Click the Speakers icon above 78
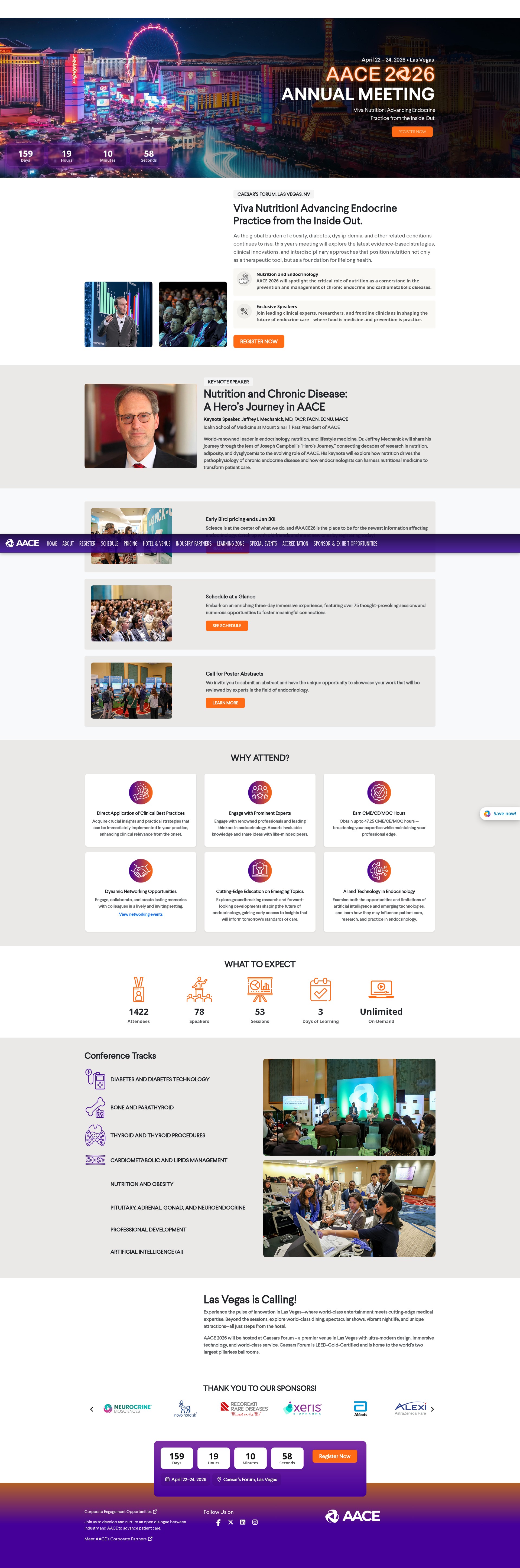 click(199, 989)
